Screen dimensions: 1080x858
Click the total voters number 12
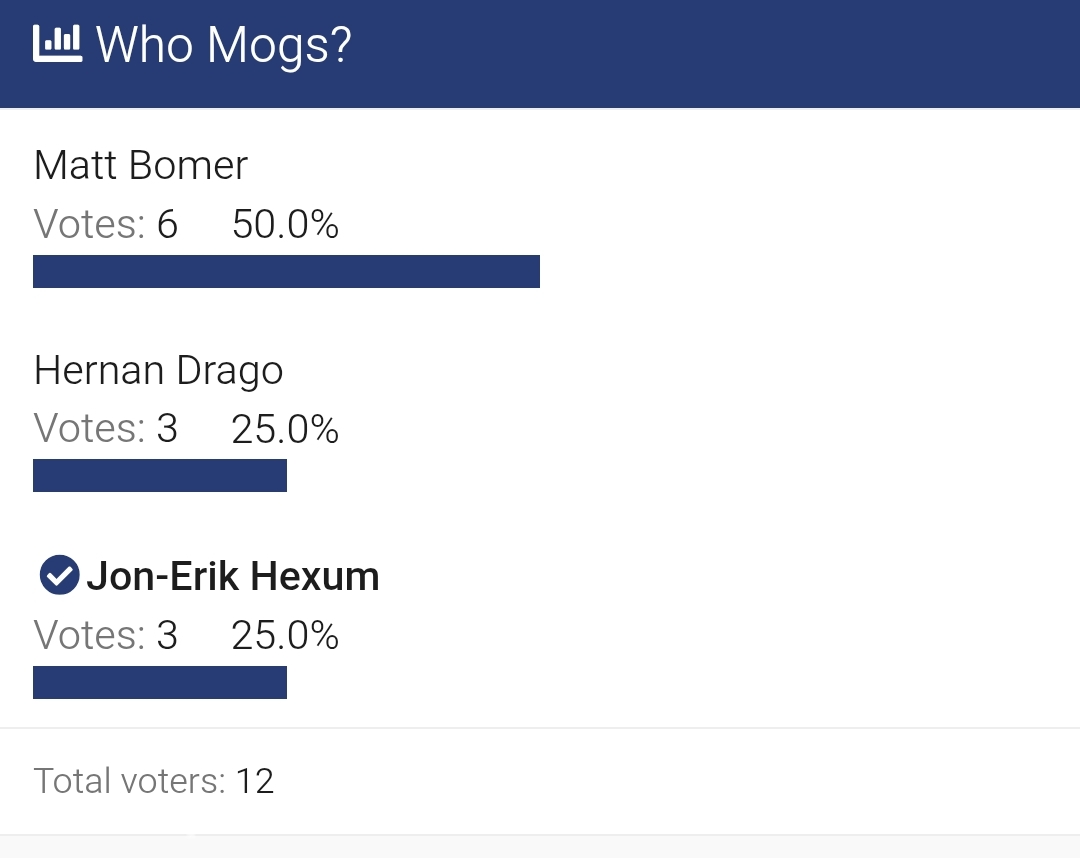click(x=255, y=781)
